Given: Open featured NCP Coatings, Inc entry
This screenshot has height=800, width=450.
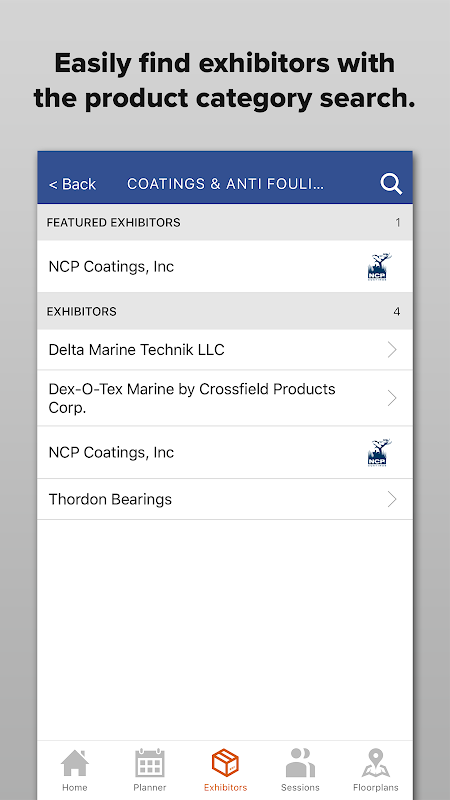Looking at the screenshot, I should [224, 266].
